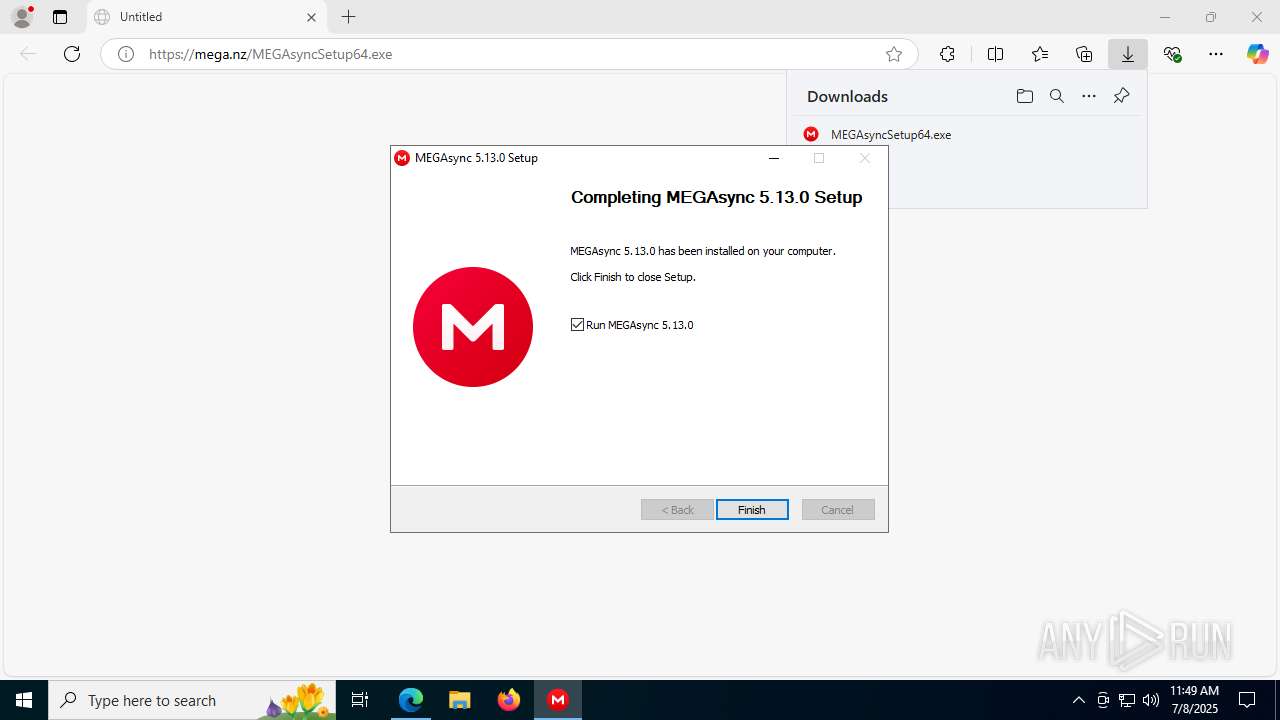Refresh the page in Edge
Screen dimensions: 1280x720
coord(72,54)
